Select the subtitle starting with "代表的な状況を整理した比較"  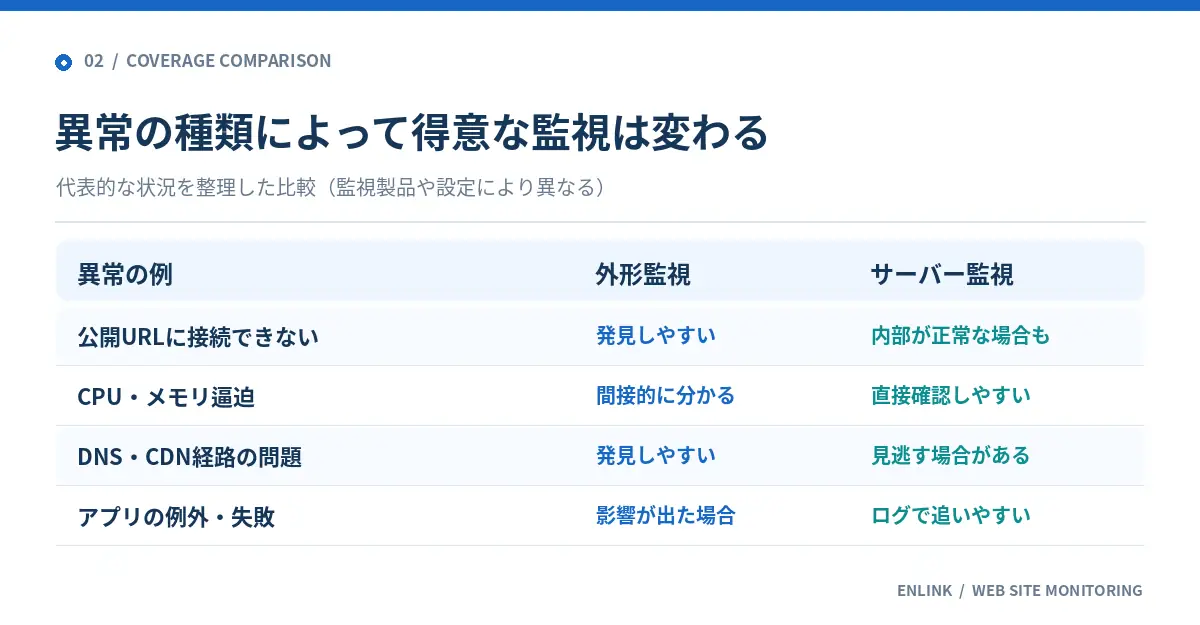coord(331,187)
